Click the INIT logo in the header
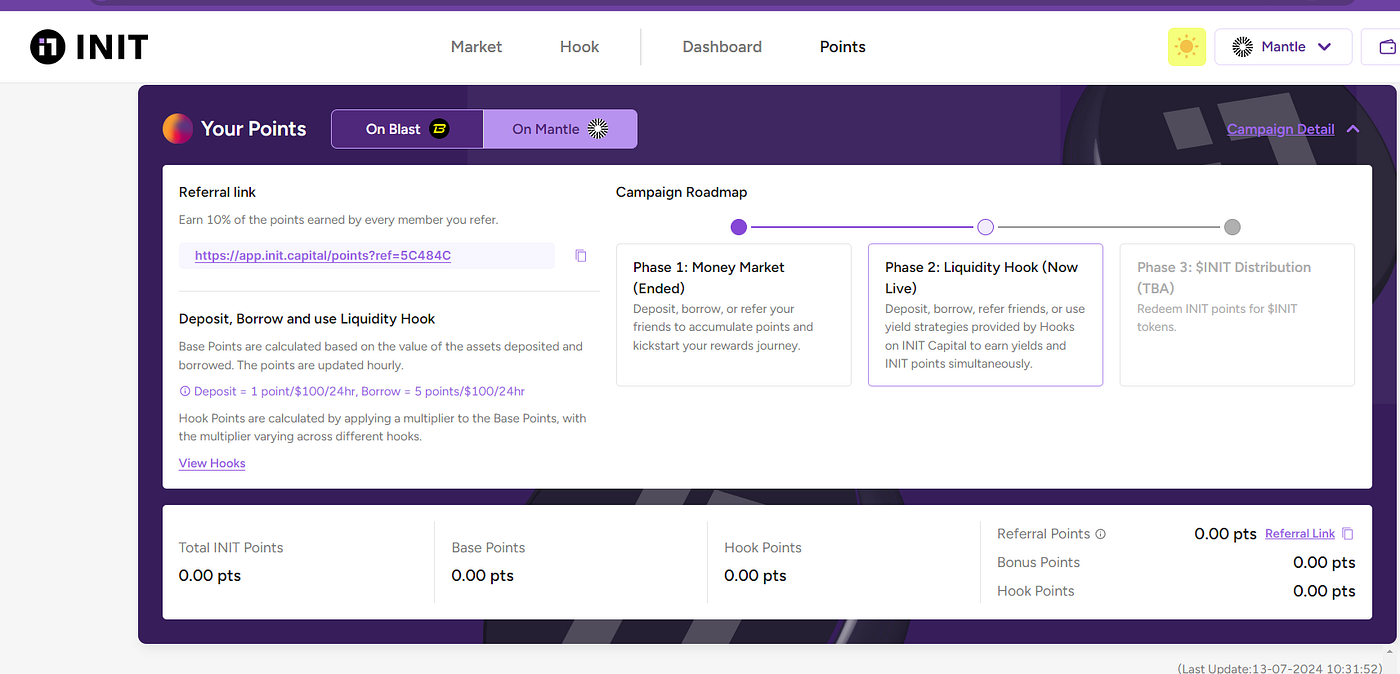This screenshot has width=1400, height=674. (89, 46)
